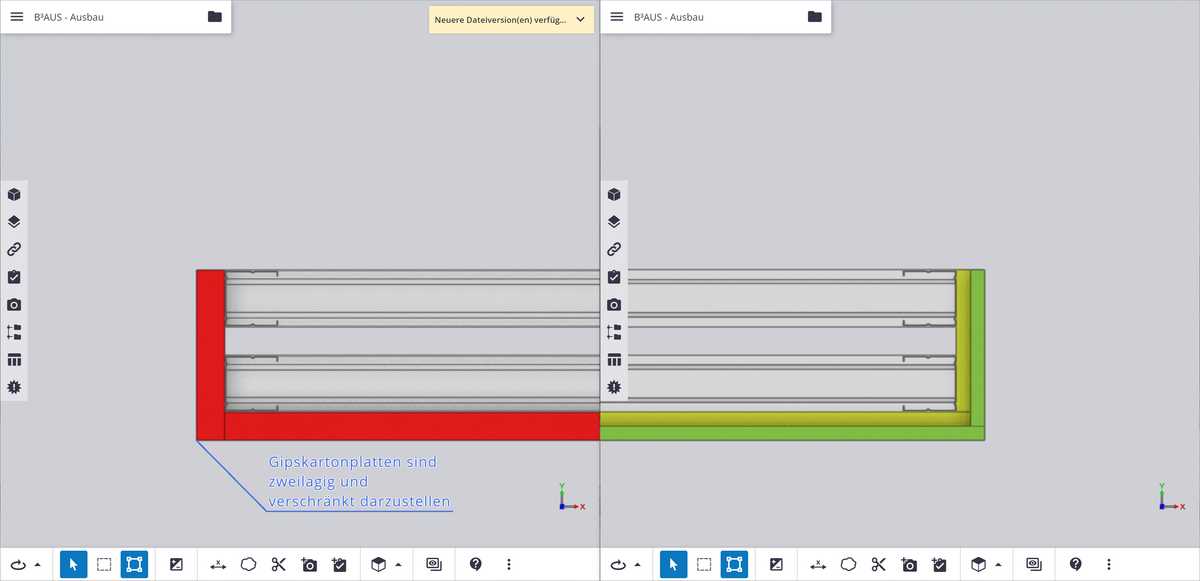Screen dimensions: 1200x581
Task: Select the orbit rotate tool, left toolbar
Action: (x=18, y=565)
